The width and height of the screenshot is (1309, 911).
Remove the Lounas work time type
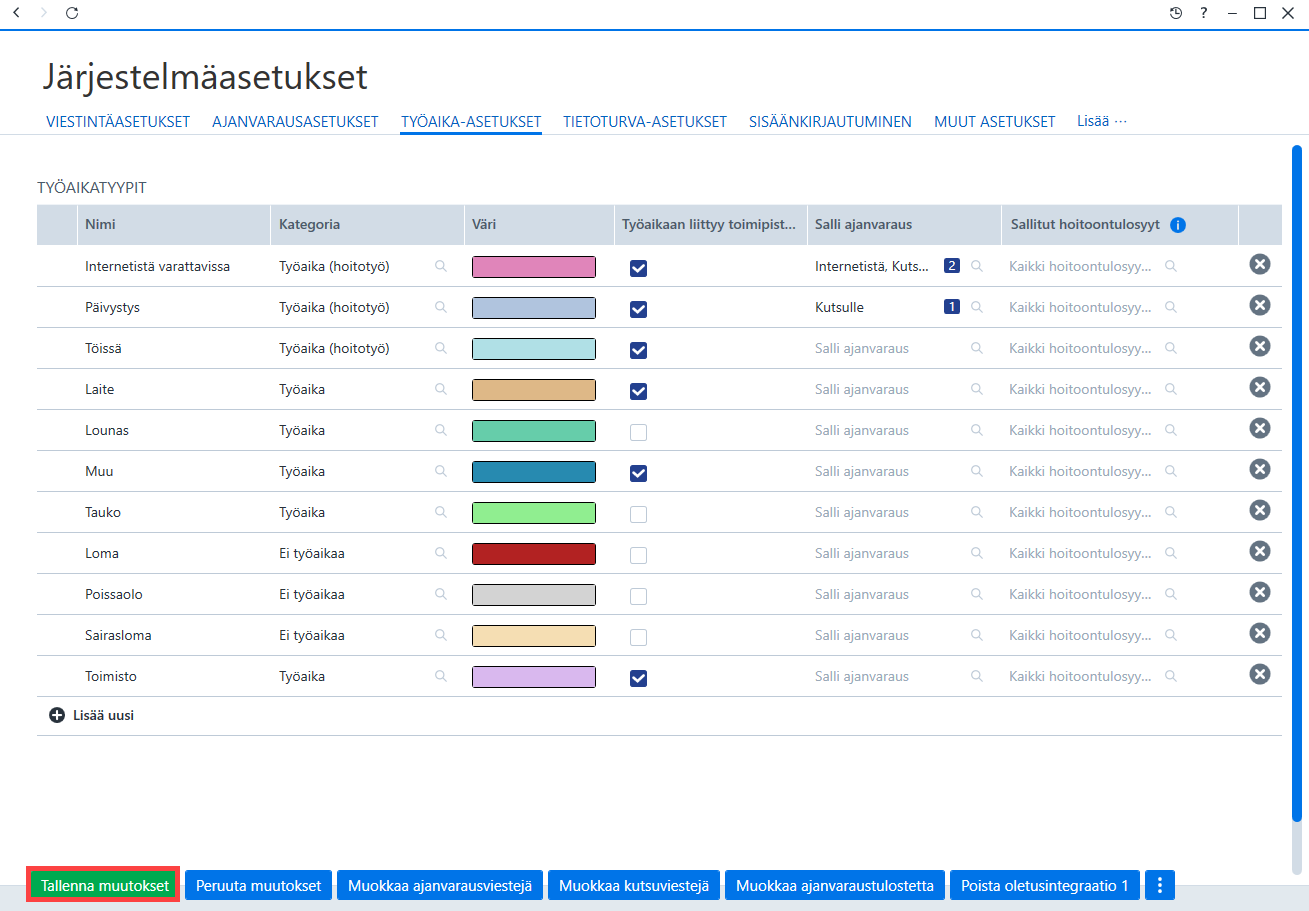[1260, 428]
